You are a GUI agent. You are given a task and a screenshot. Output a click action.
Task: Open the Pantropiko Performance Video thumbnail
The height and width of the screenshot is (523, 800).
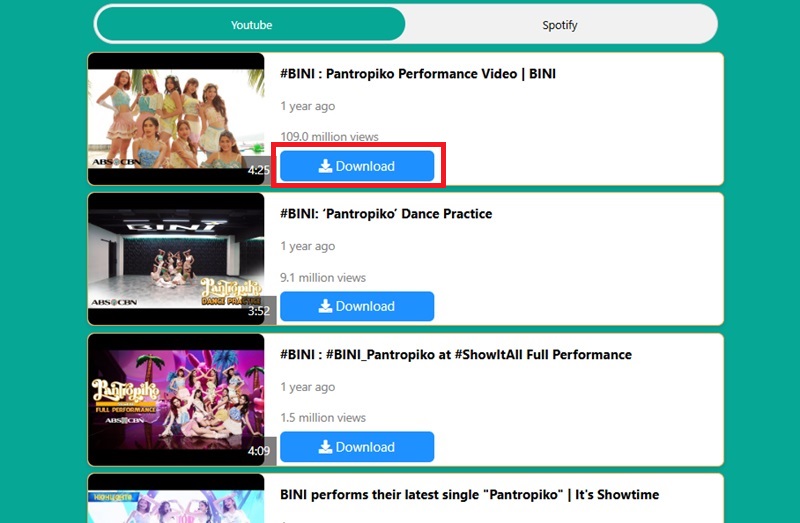pos(176,119)
